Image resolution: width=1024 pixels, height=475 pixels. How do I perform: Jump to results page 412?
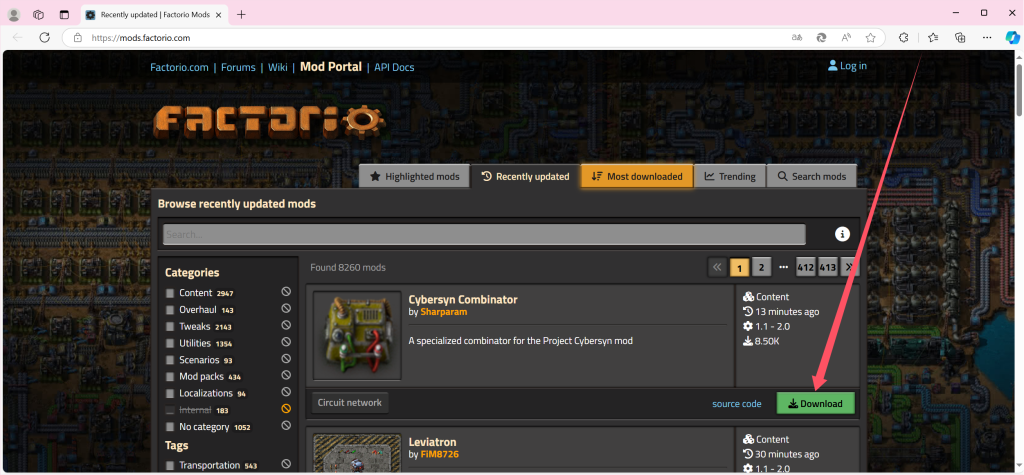(805, 267)
